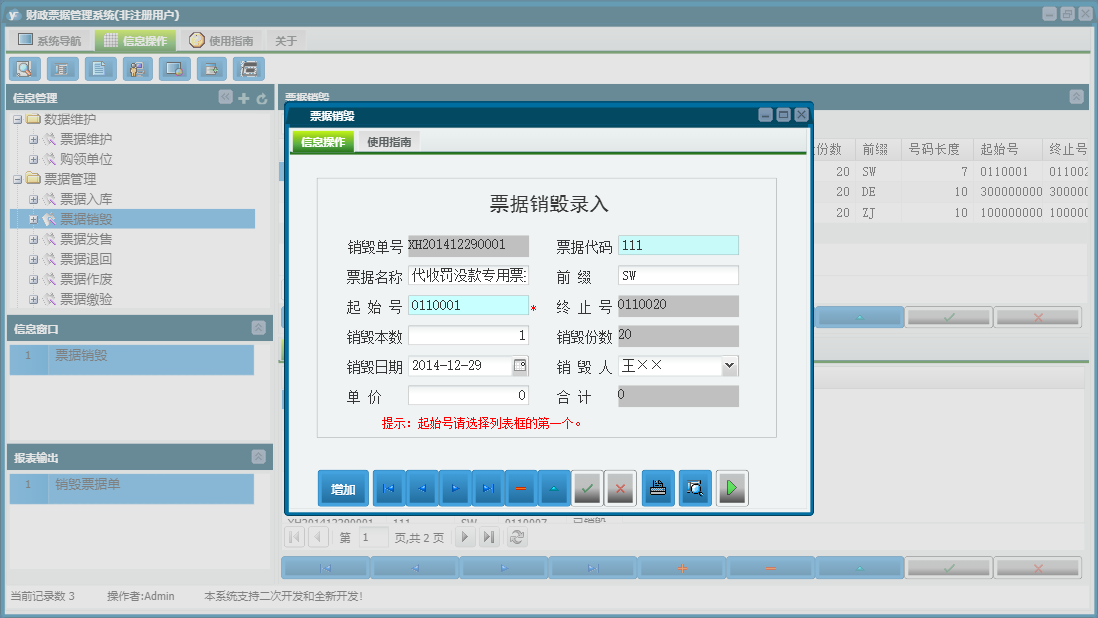Cancel with the red X in dialog toolbar
Viewport: 1098px width, 618px height.
620,489
